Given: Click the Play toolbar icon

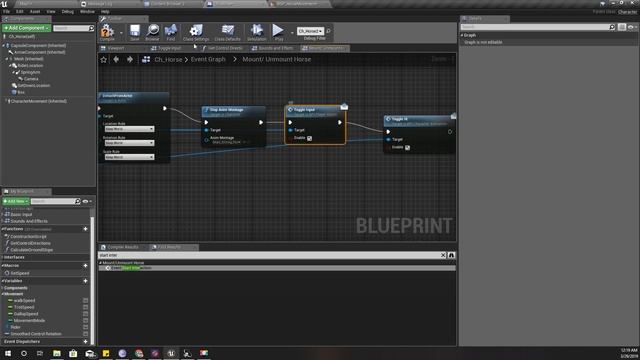Looking at the screenshot, I should (x=278, y=32).
